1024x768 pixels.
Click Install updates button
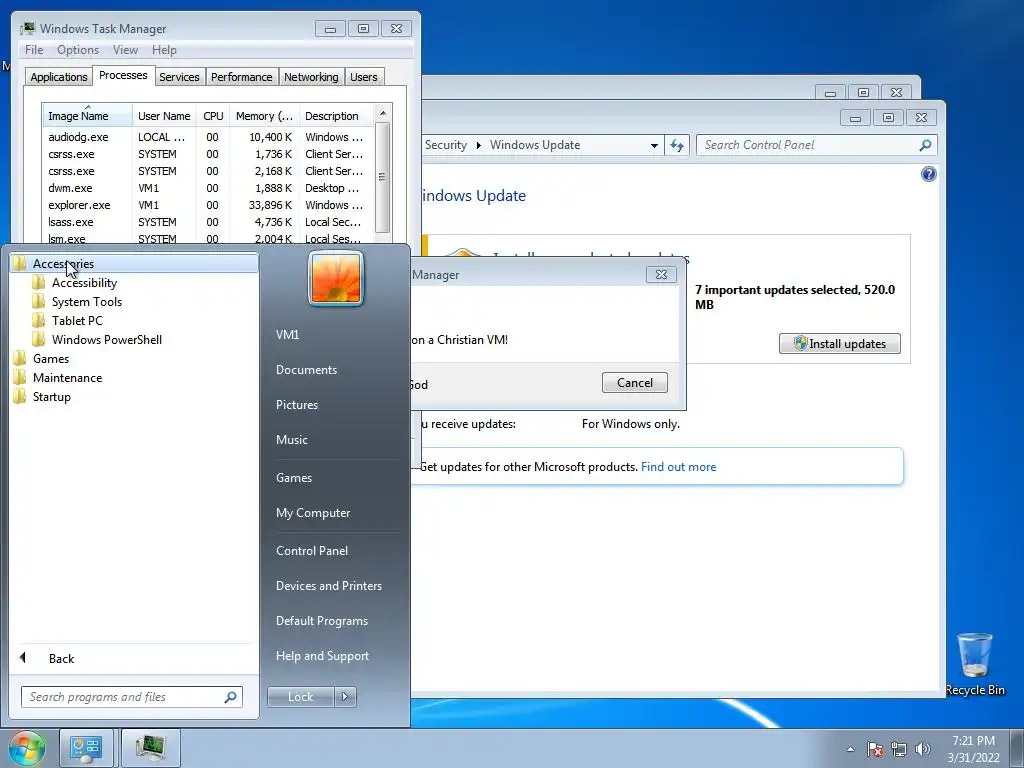pos(839,344)
